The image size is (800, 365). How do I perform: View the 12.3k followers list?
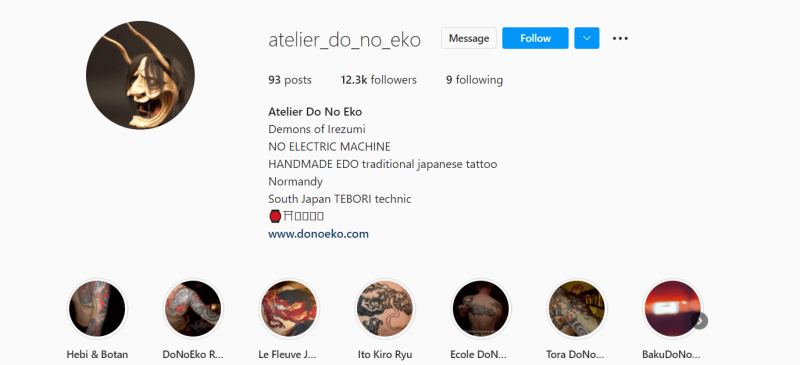tap(379, 80)
